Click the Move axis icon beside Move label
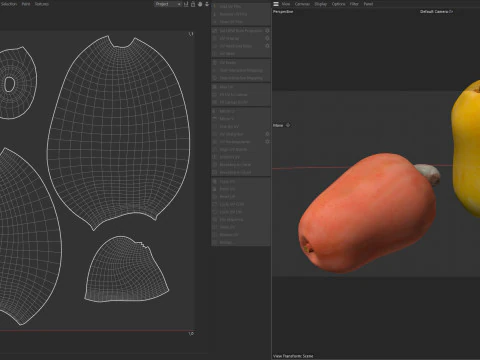The image size is (480, 360). pyautogui.click(x=288, y=125)
